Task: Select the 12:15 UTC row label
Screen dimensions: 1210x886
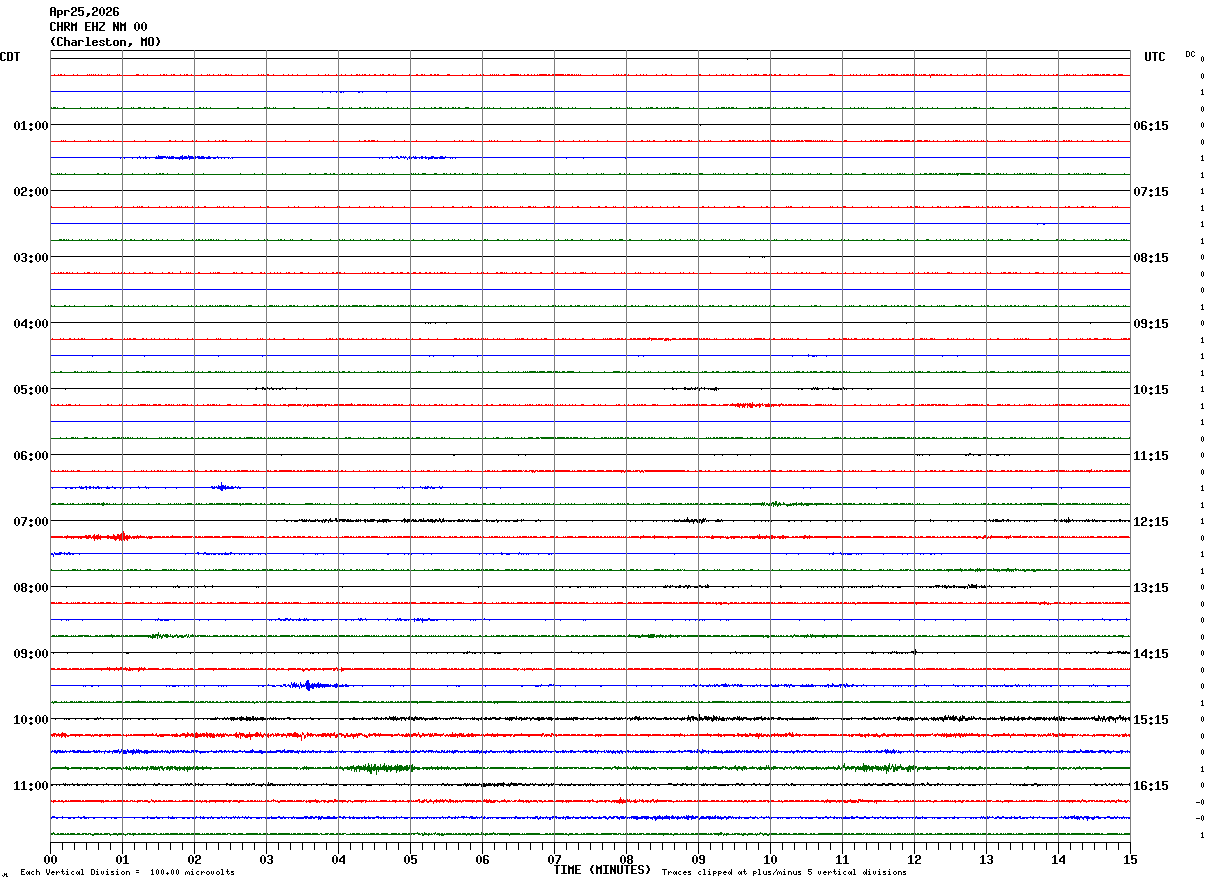Action: (1151, 522)
